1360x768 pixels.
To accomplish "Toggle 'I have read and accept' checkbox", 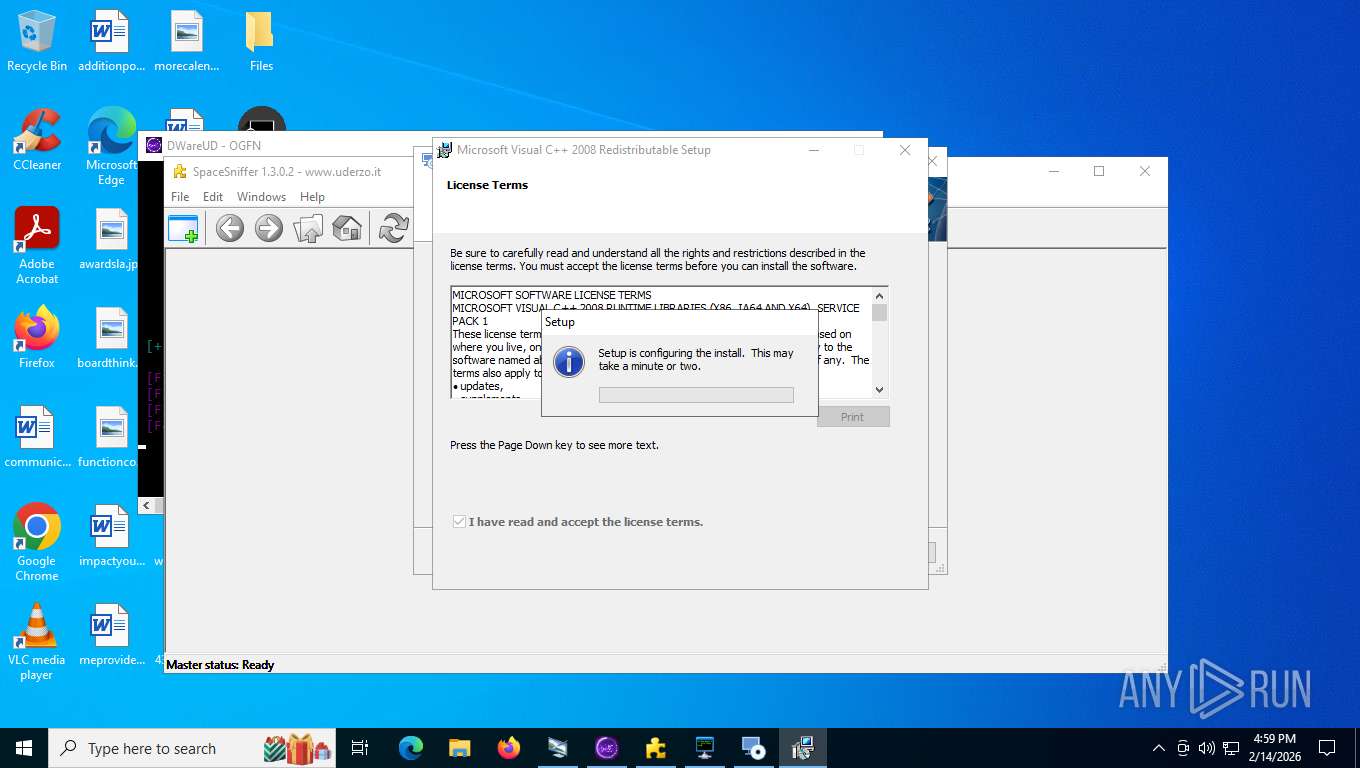I will coord(459,522).
